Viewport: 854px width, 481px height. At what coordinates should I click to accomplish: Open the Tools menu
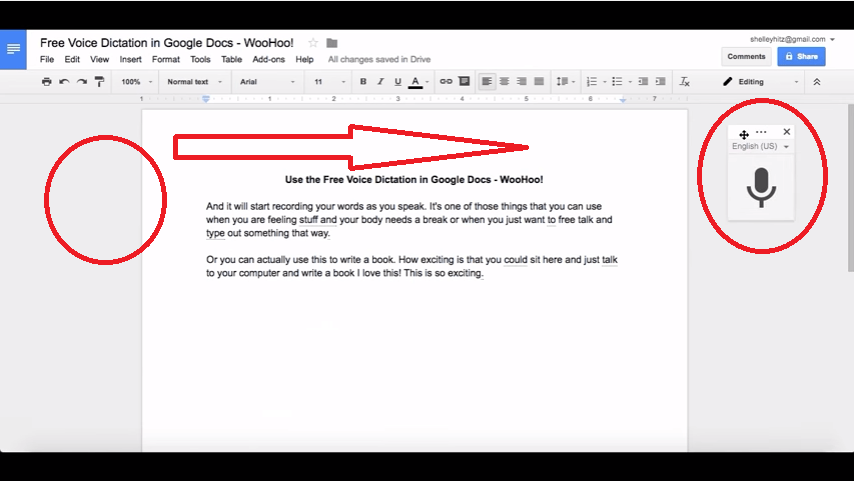click(x=200, y=59)
